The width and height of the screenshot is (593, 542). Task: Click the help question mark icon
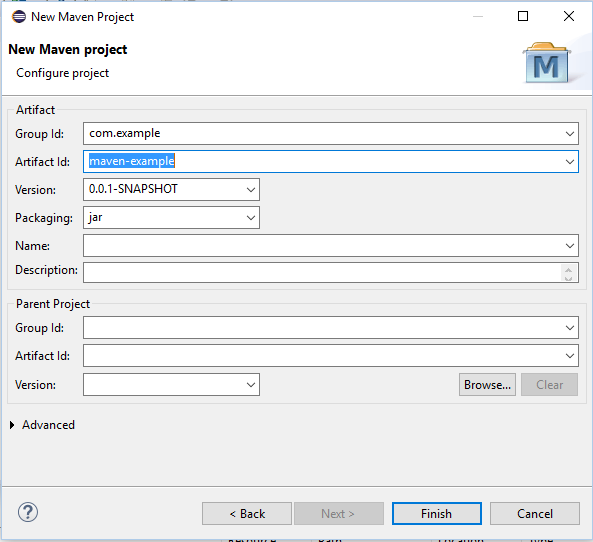click(x=28, y=512)
